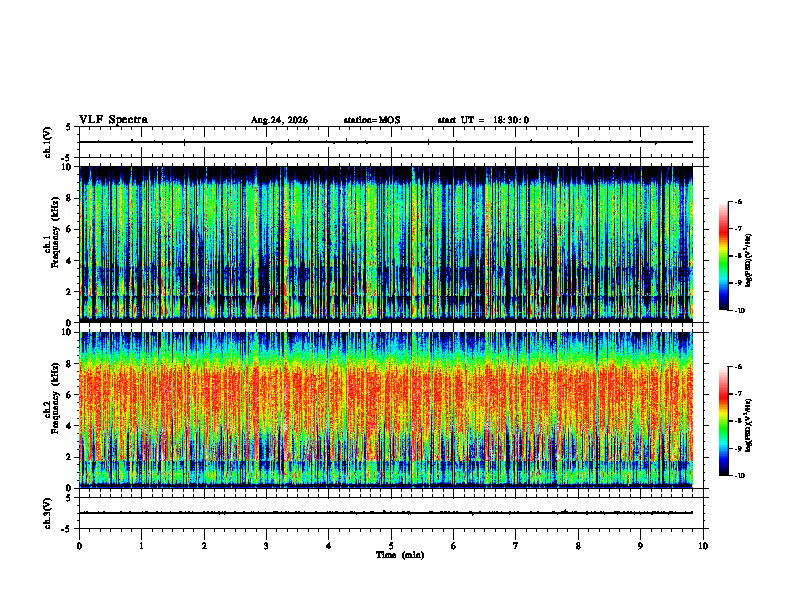Click the station=MOS label
The image size is (792, 612).
click(x=372, y=120)
